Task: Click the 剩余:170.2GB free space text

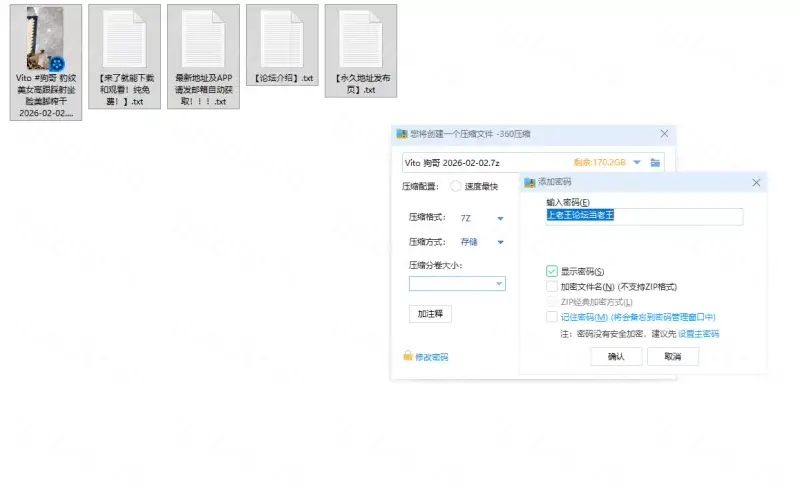Action: [x=599, y=162]
